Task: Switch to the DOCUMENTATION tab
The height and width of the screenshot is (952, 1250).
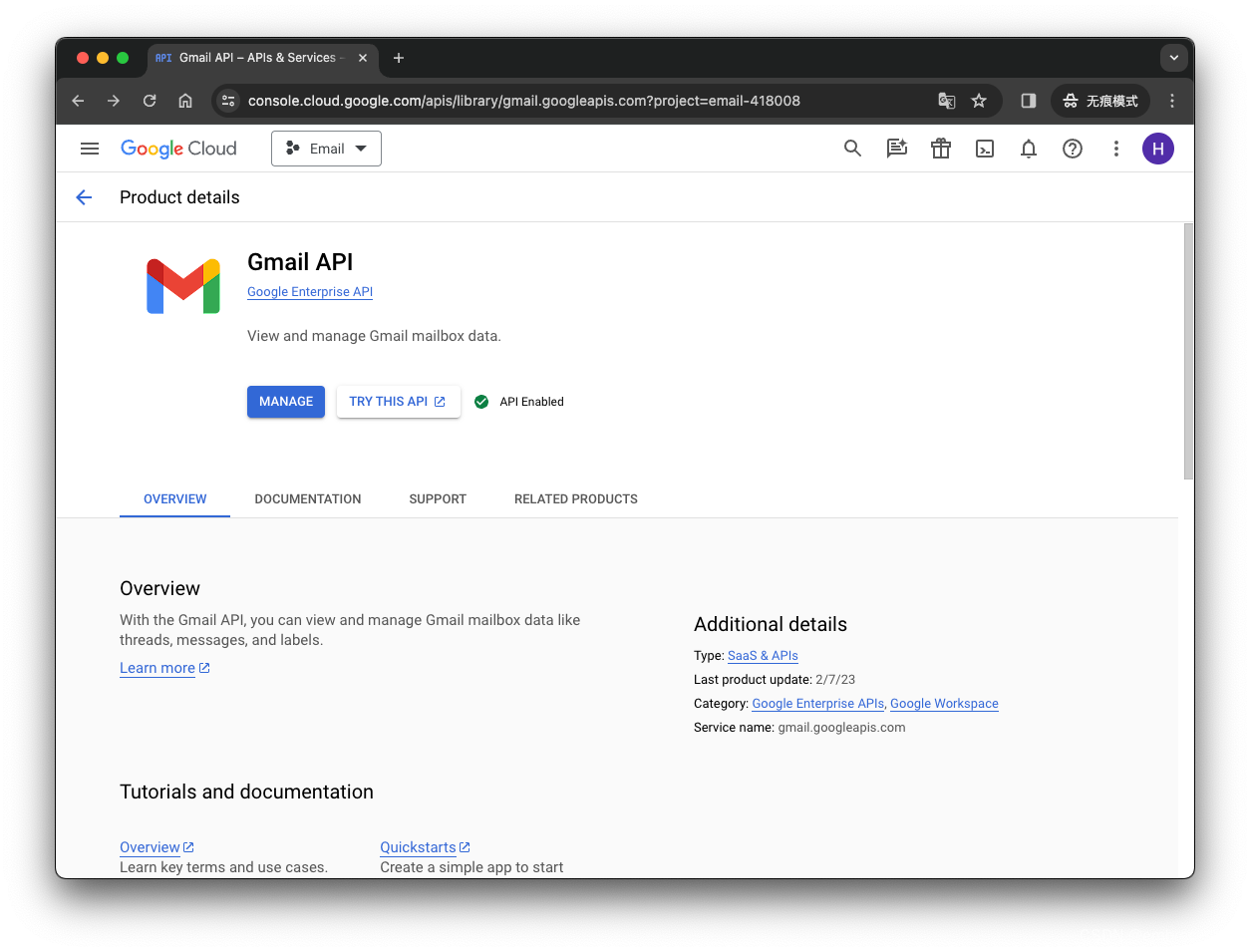Action: pos(308,499)
